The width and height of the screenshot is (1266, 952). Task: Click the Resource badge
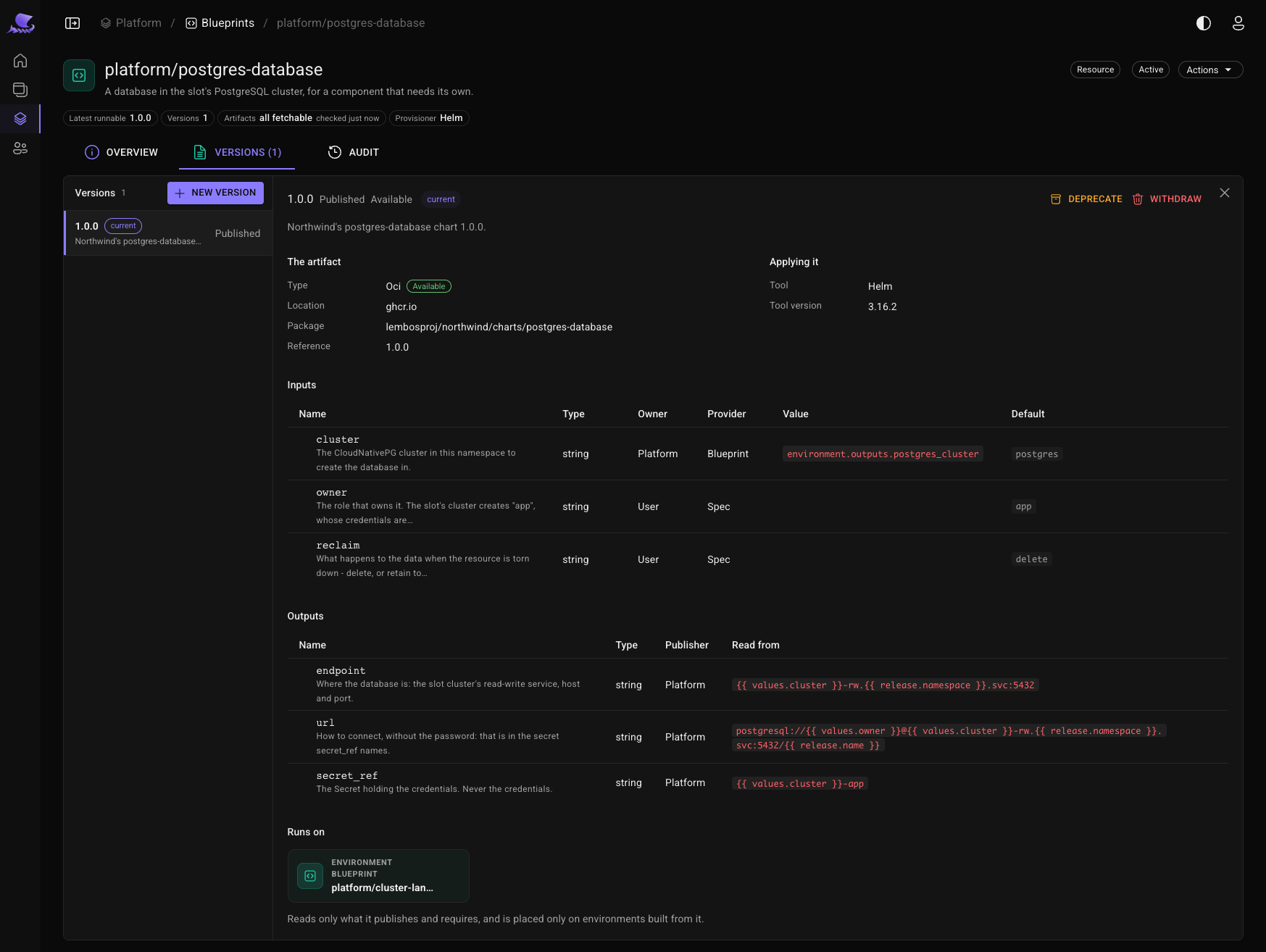point(1095,70)
